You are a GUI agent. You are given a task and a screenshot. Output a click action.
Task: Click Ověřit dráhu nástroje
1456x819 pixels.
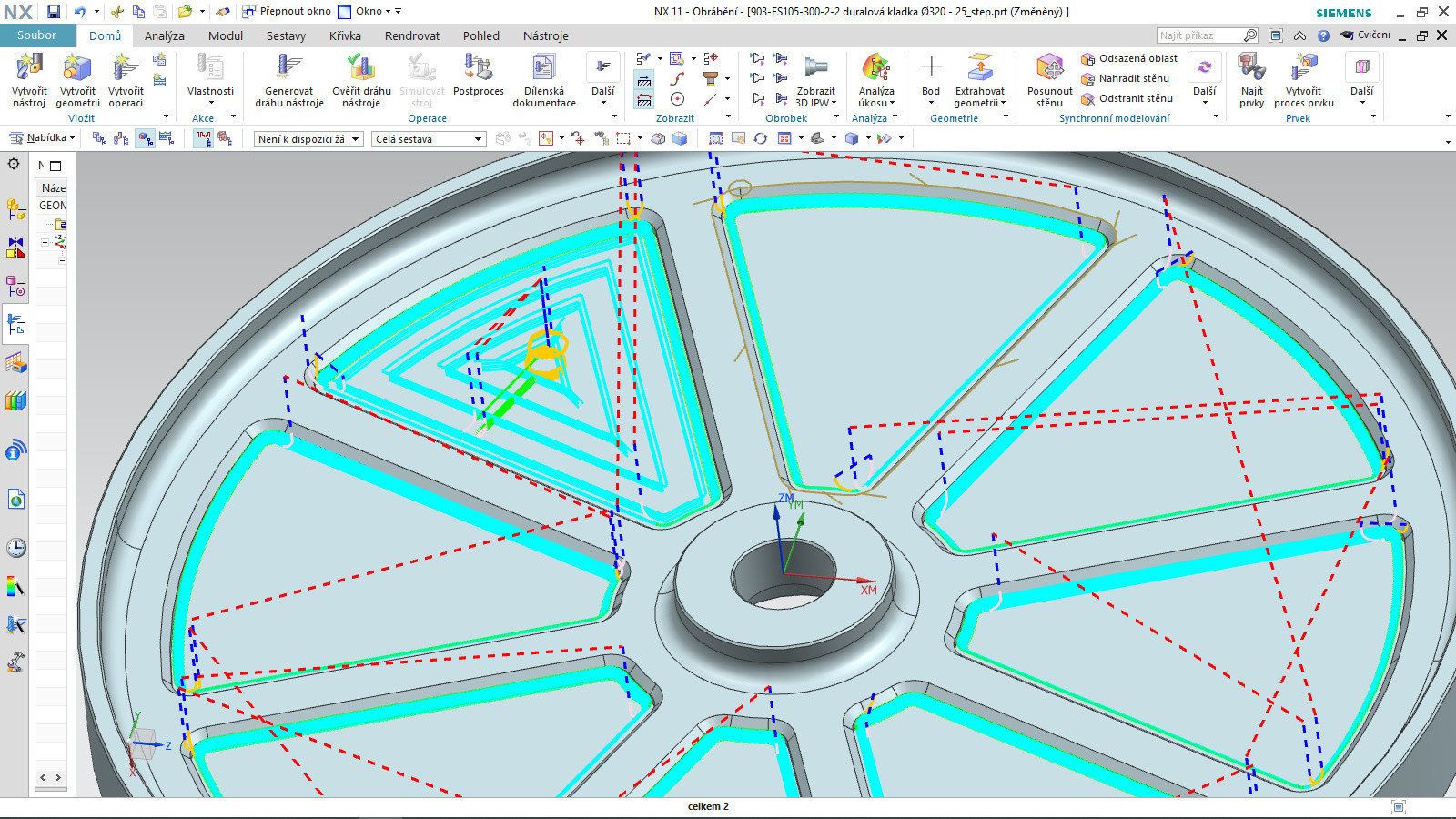(361, 80)
